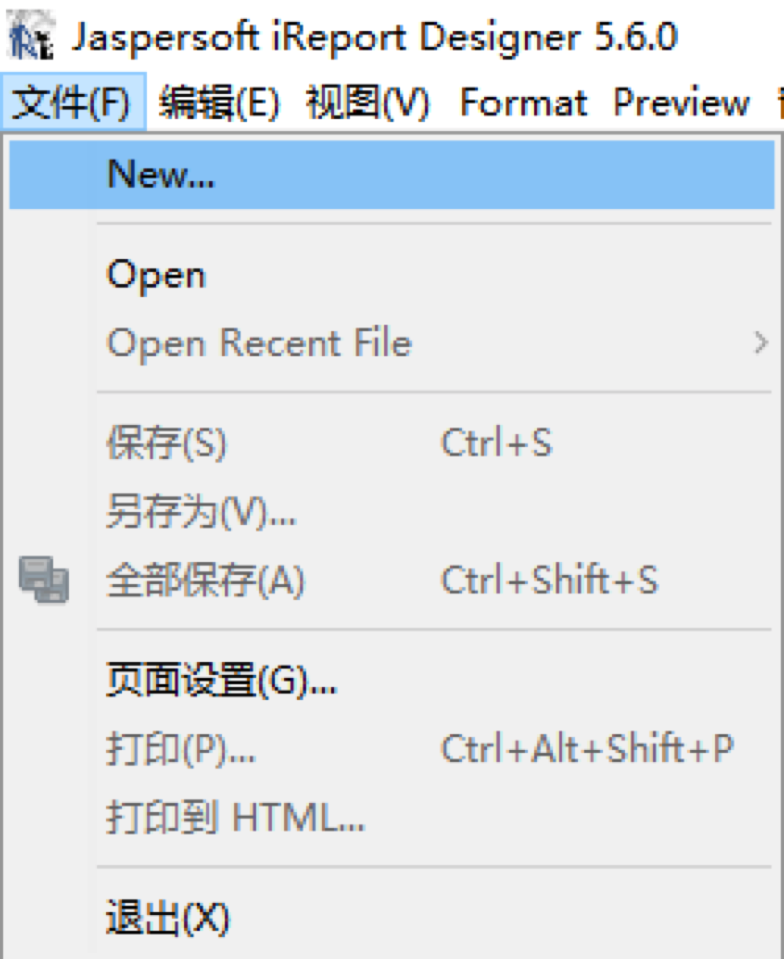Click the Open Recent File arrow chevron
The image size is (784, 959).
pyautogui.click(x=760, y=342)
